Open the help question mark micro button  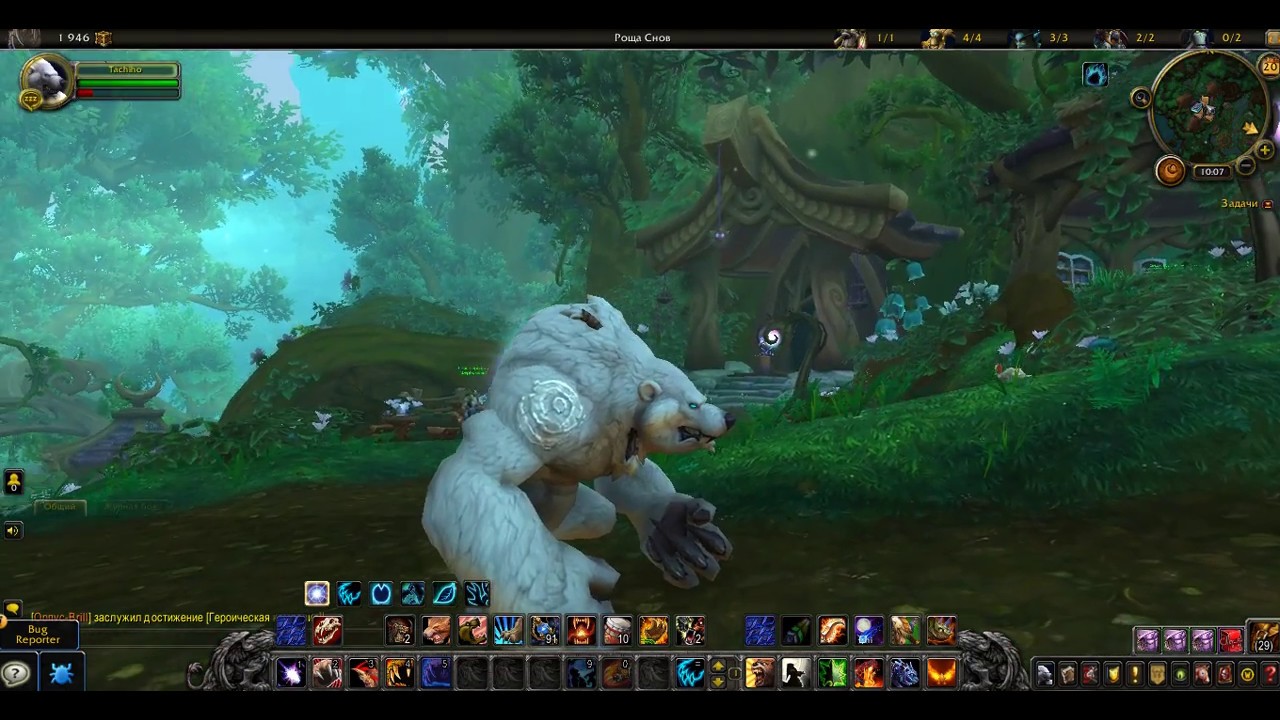click(x=1269, y=674)
